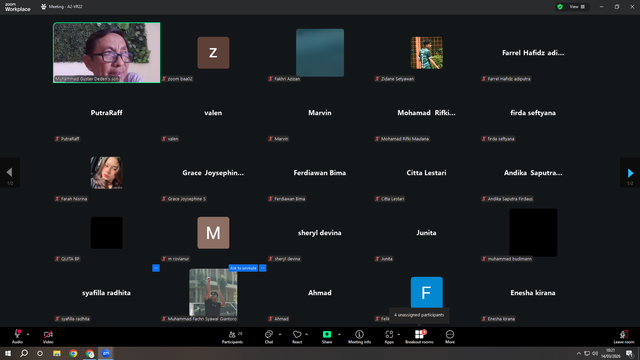Open the React heart menu
This screenshot has height=360, width=640.
tap(297, 336)
